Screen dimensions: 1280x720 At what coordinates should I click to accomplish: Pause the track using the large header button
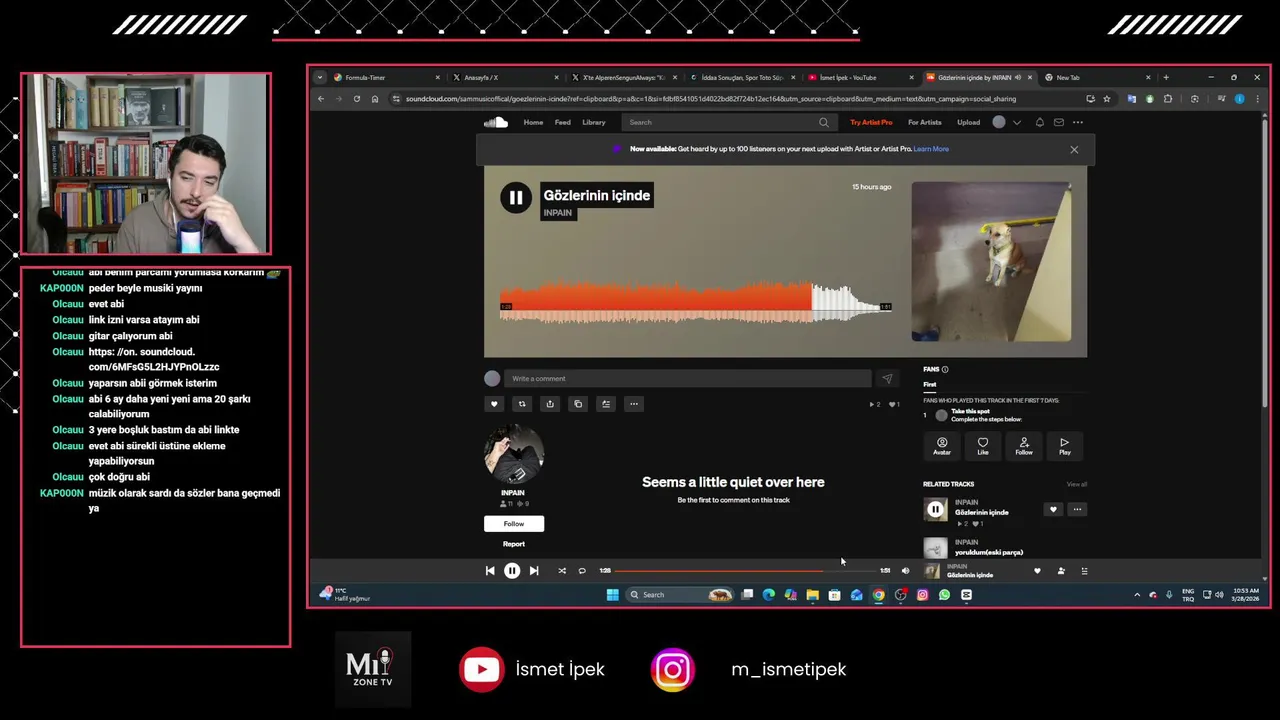point(515,198)
